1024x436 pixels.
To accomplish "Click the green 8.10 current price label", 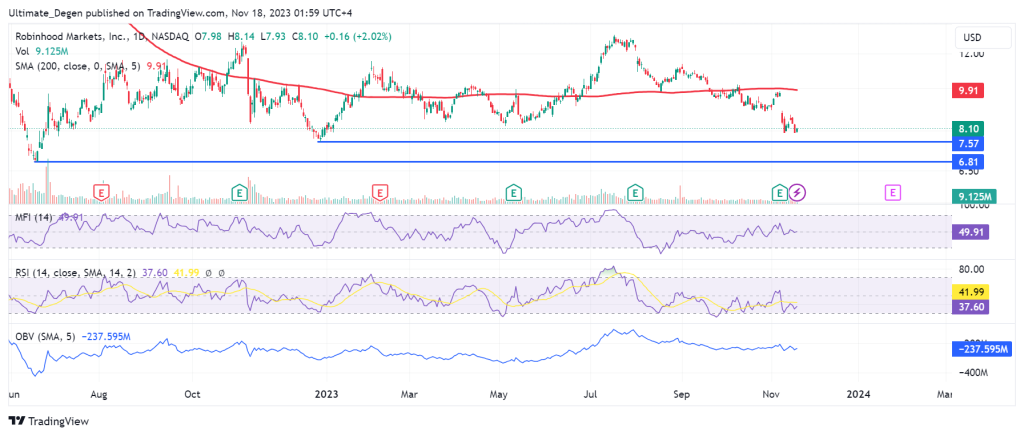I will coord(969,129).
